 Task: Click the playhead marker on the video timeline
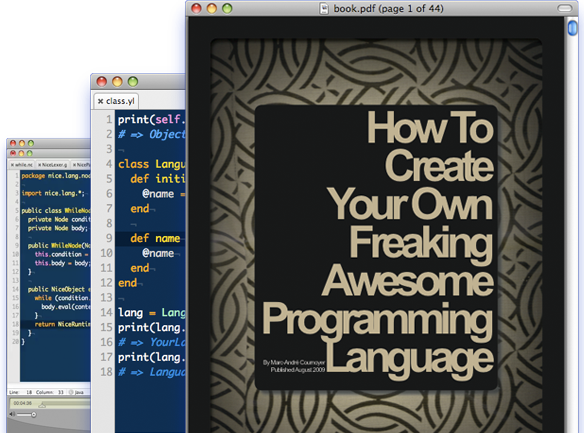(42, 405)
